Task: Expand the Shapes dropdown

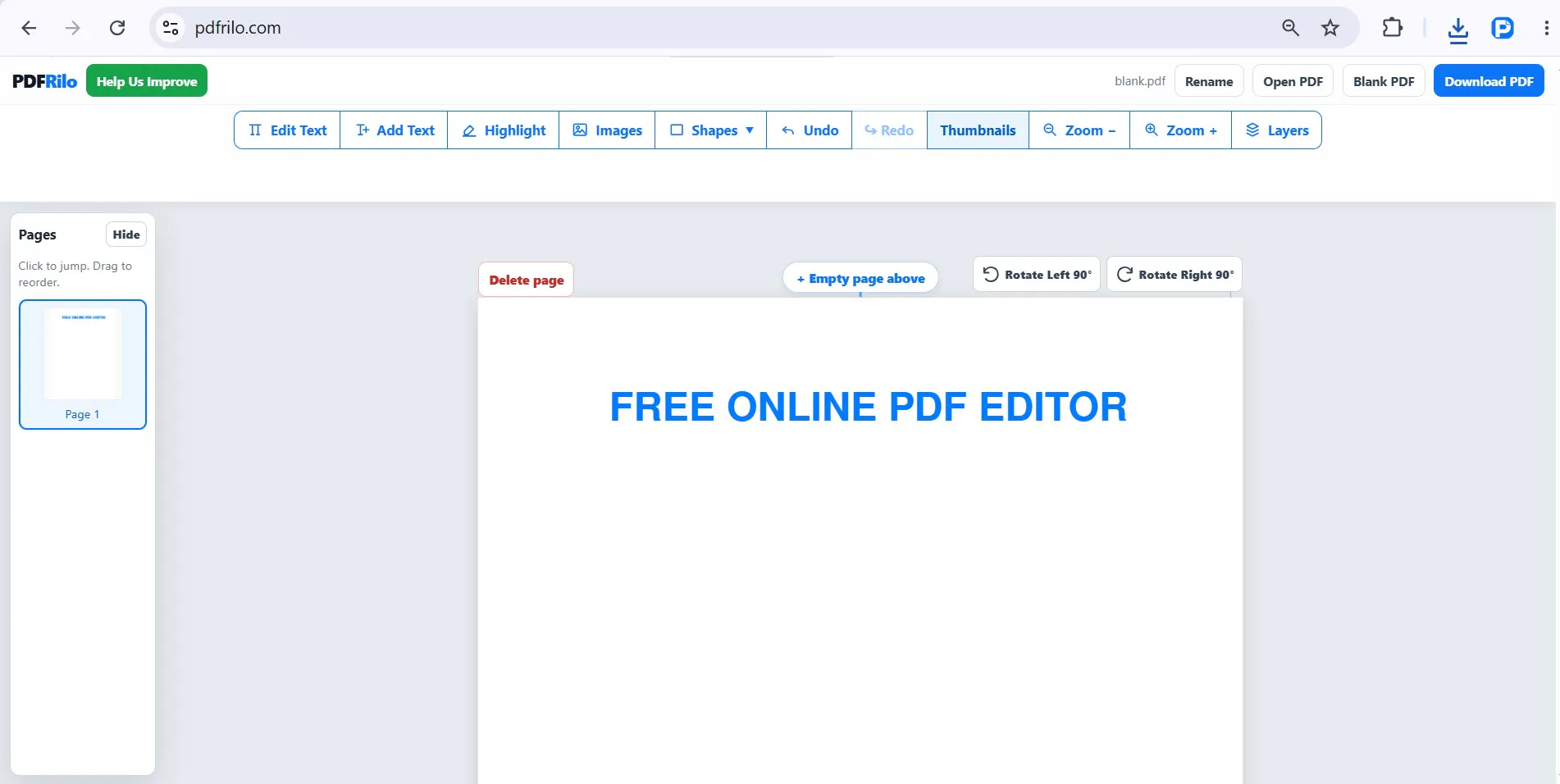Action: pyautogui.click(x=711, y=130)
